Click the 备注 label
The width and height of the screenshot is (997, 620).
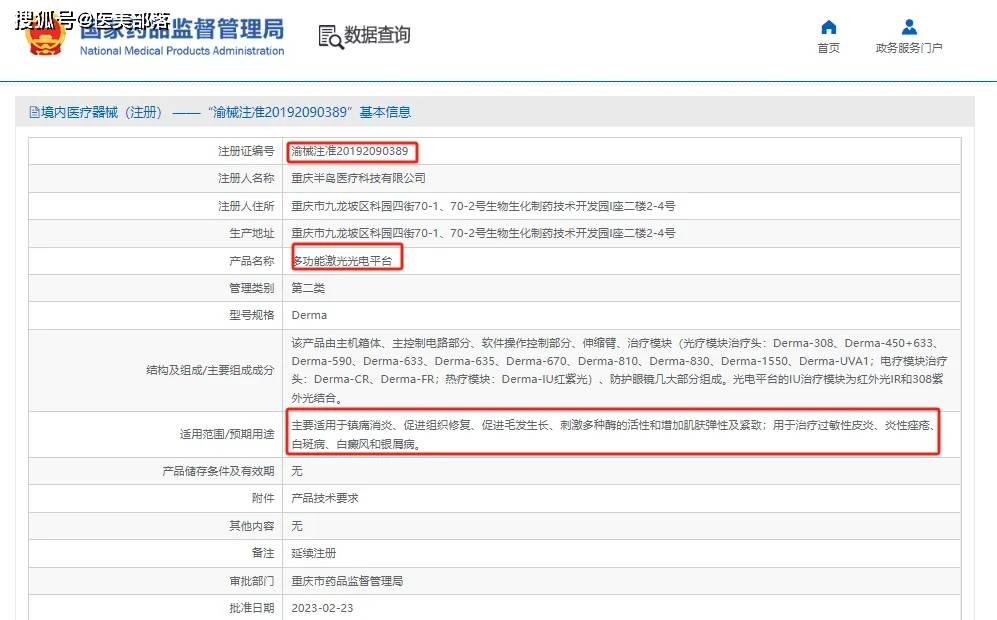[x=263, y=553]
